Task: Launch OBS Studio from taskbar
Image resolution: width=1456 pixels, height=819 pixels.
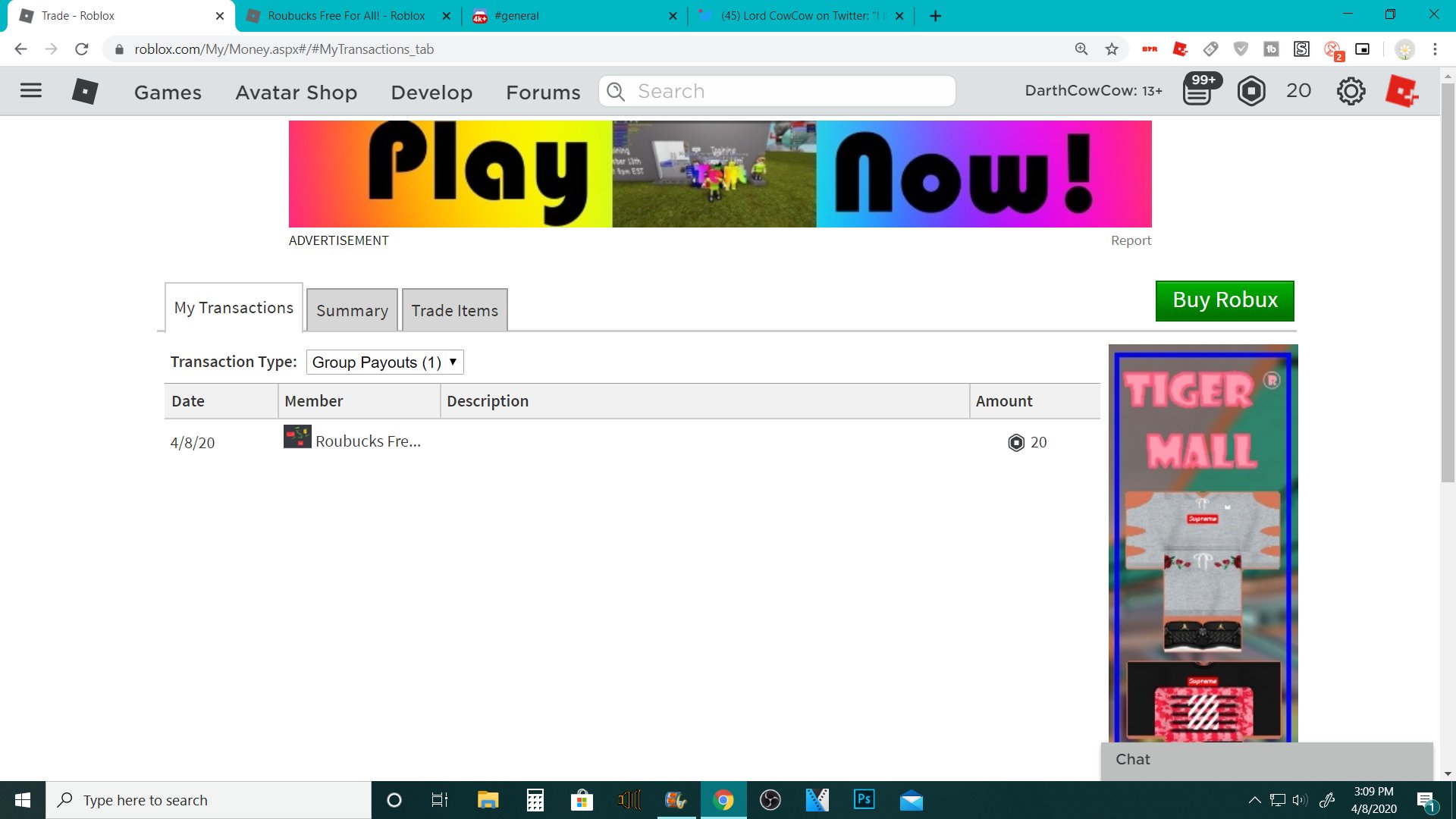Action: (x=770, y=800)
